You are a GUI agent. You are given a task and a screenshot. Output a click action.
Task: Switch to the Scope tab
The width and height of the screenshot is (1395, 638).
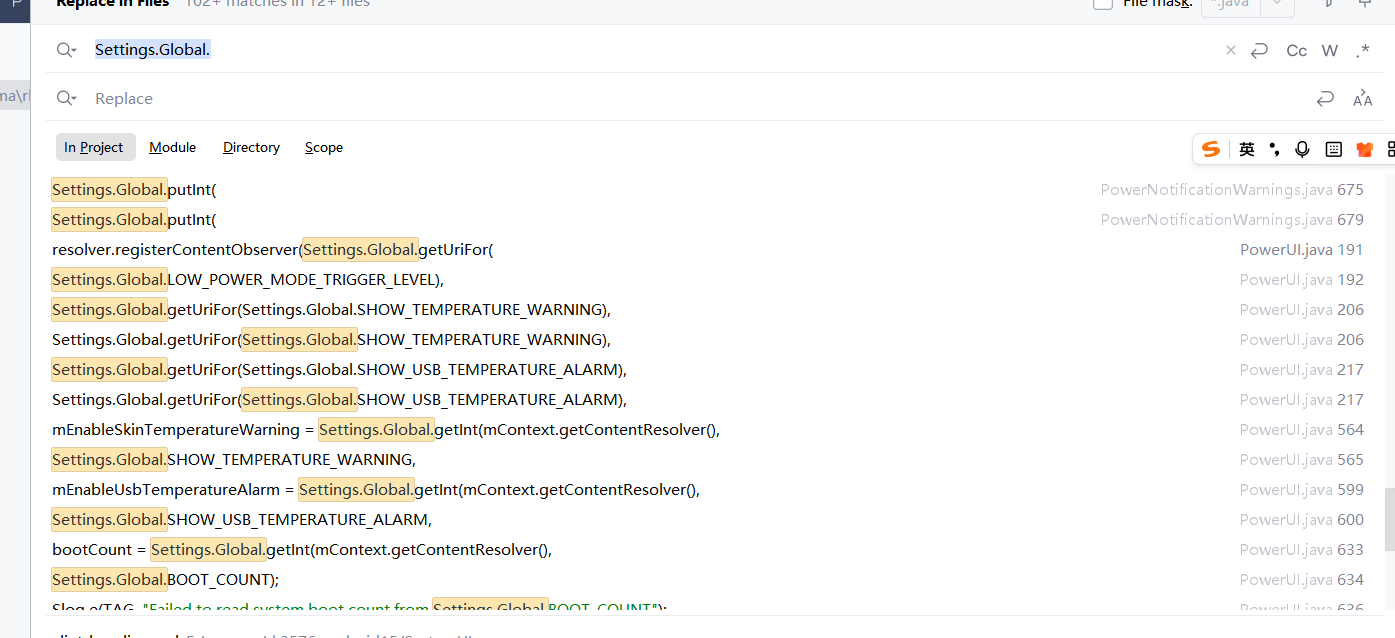click(x=324, y=147)
